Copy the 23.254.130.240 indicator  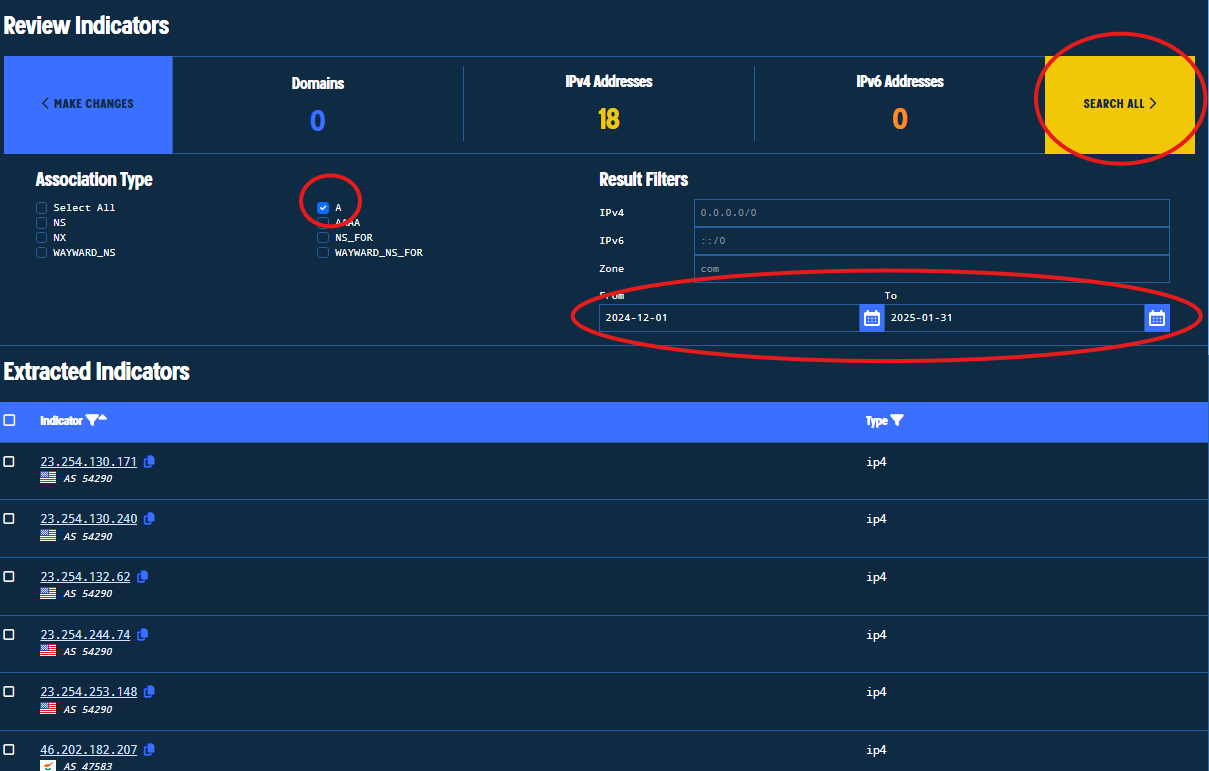(149, 519)
